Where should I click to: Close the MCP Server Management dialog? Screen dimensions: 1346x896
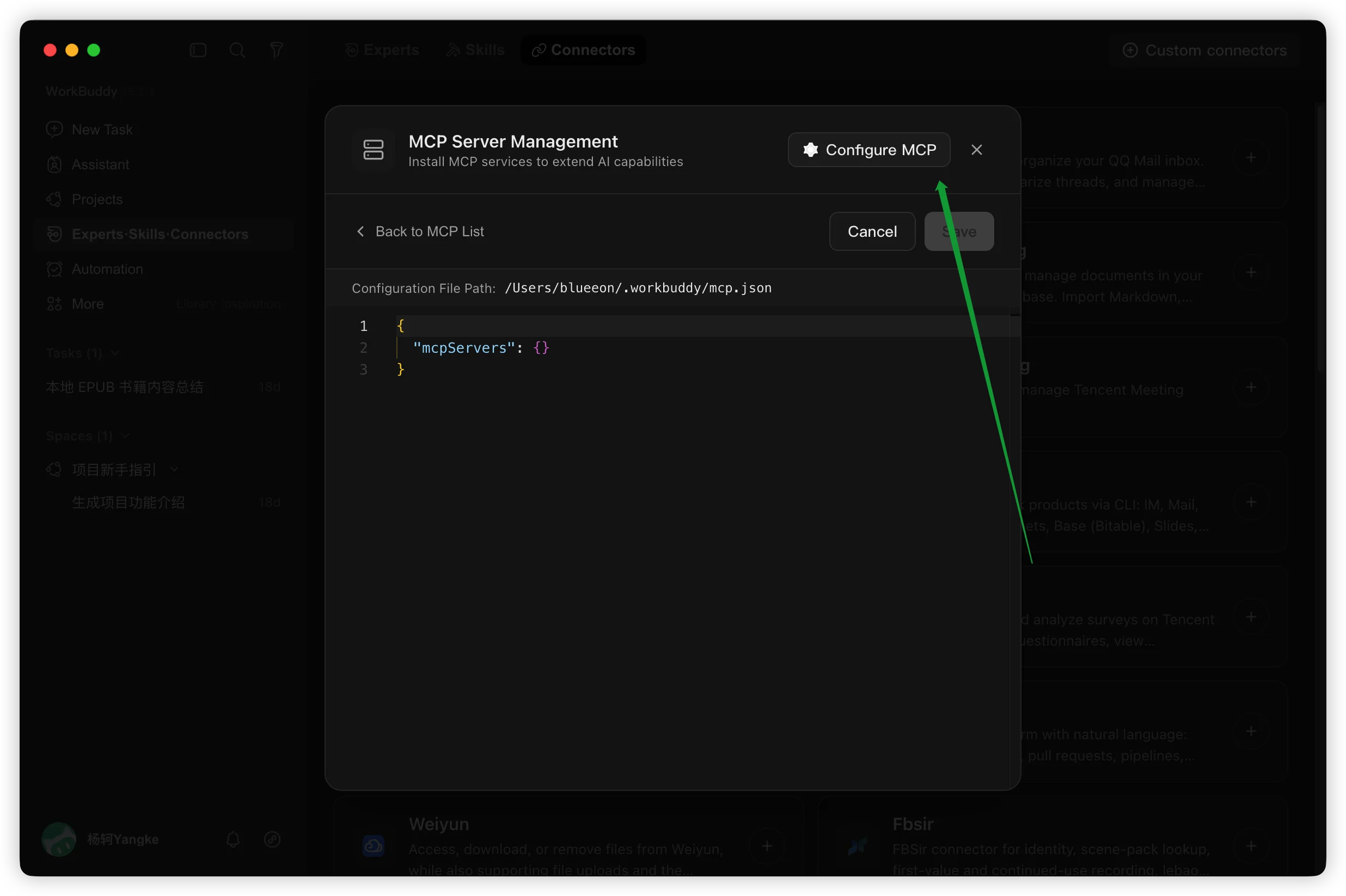coord(976,150)
